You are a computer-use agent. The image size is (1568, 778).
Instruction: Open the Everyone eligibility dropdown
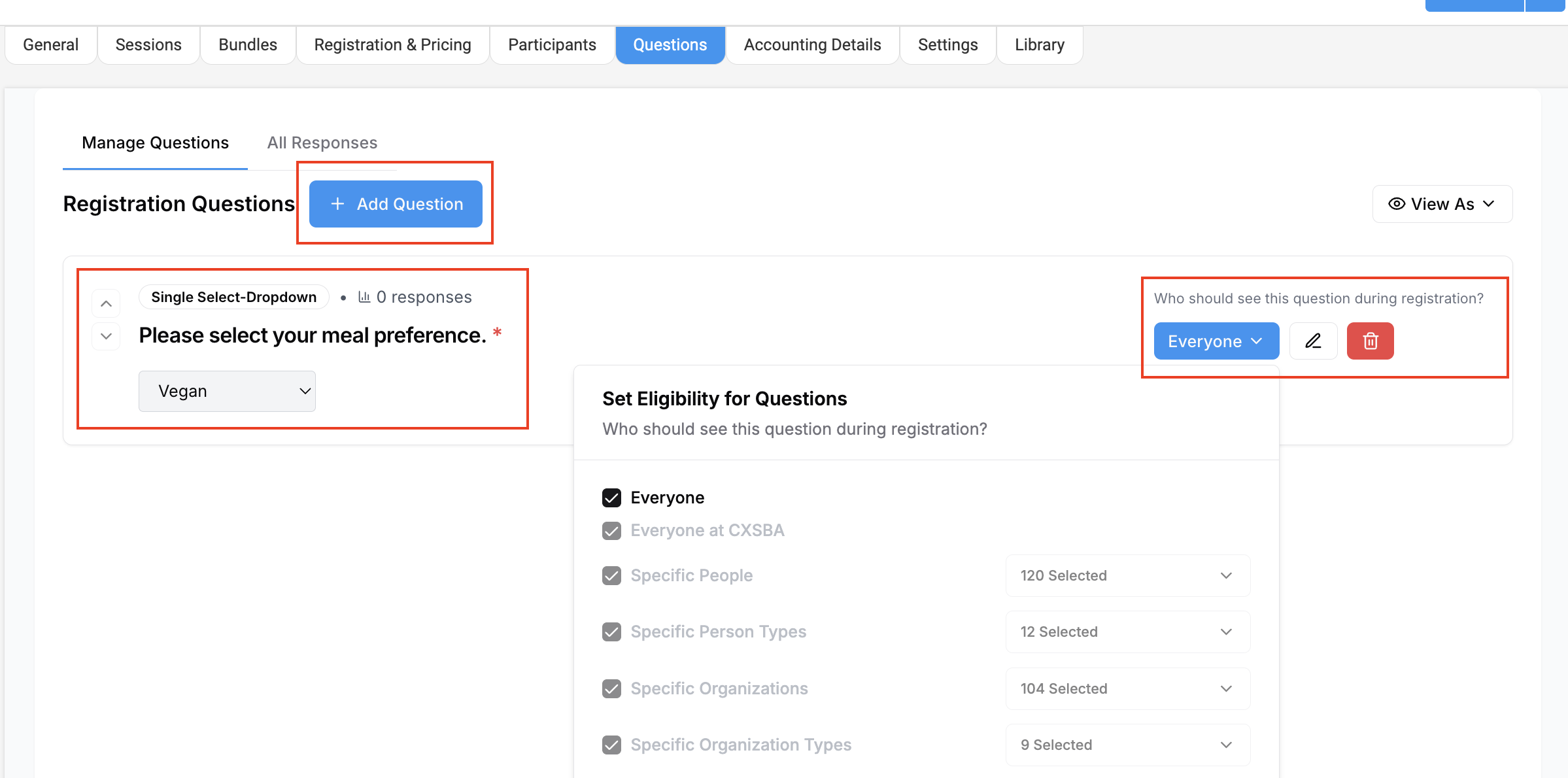click(1216, 341)
